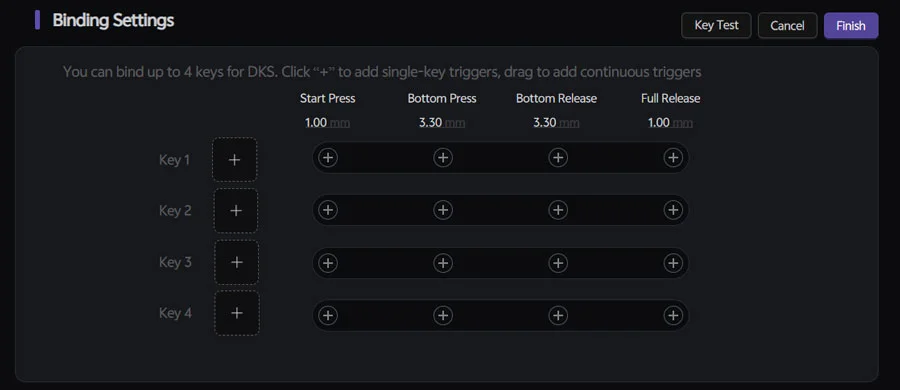The width and height of the screenshot is (900, 390).
Task: Add Start Press trigger for Key 3
Action: coord(328,263)
